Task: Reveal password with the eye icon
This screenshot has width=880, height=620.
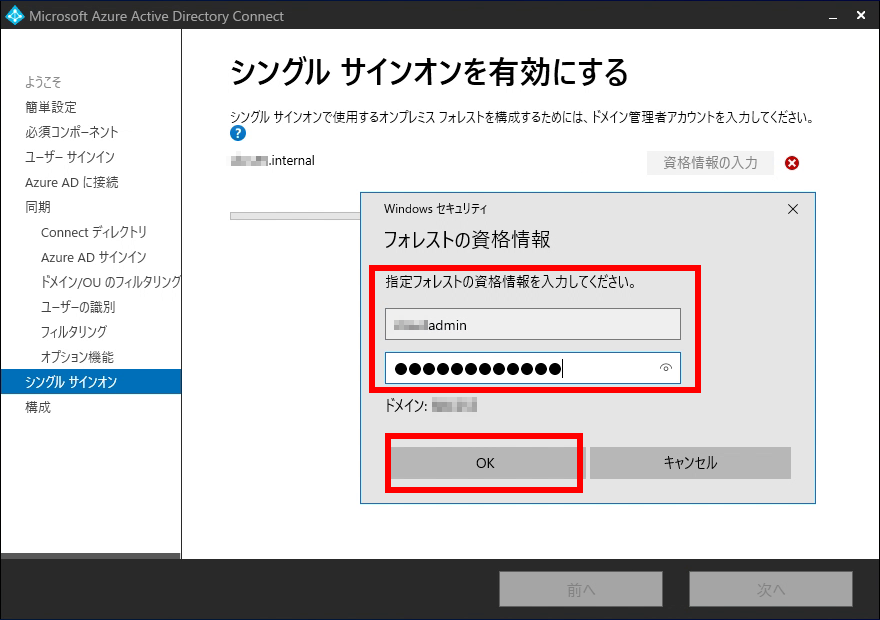Action: [x=666, y=368]
